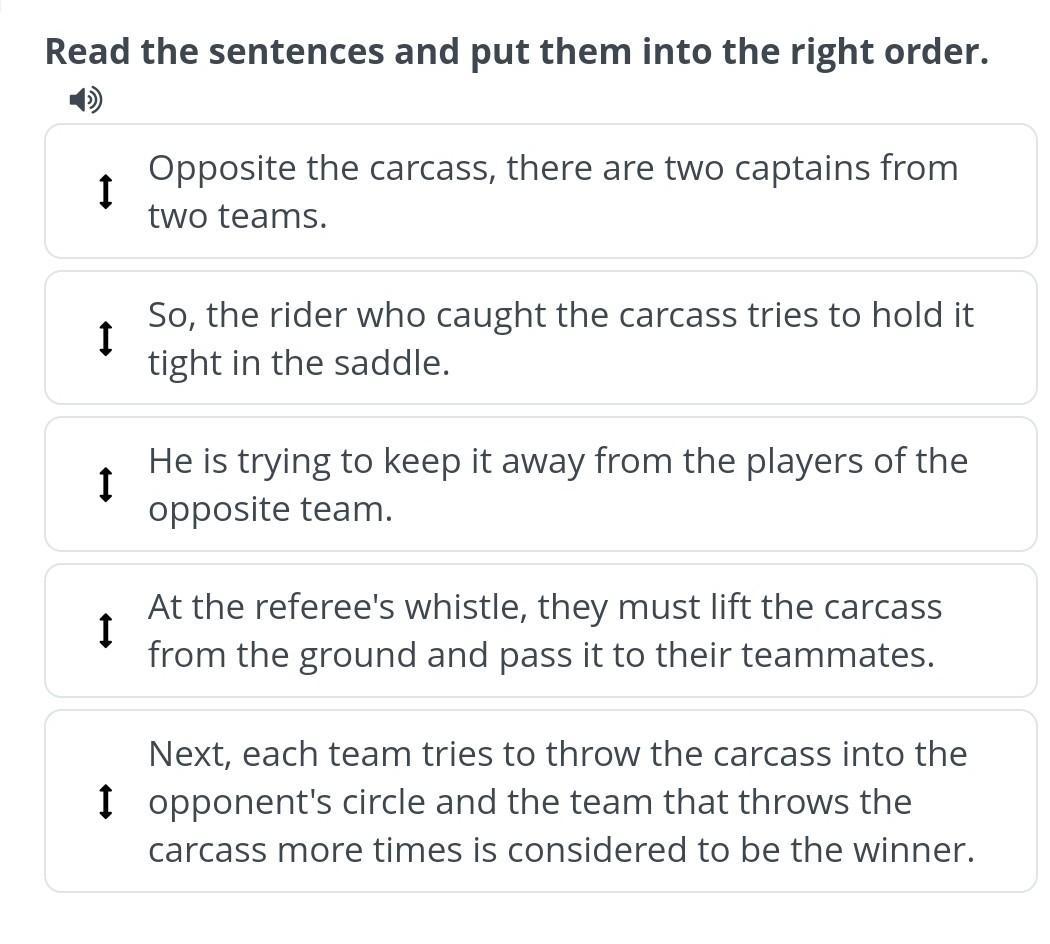Click the reorder arrow beside 'Next, each team'
The image size is (1050, 944).
(x=105, y=801)
